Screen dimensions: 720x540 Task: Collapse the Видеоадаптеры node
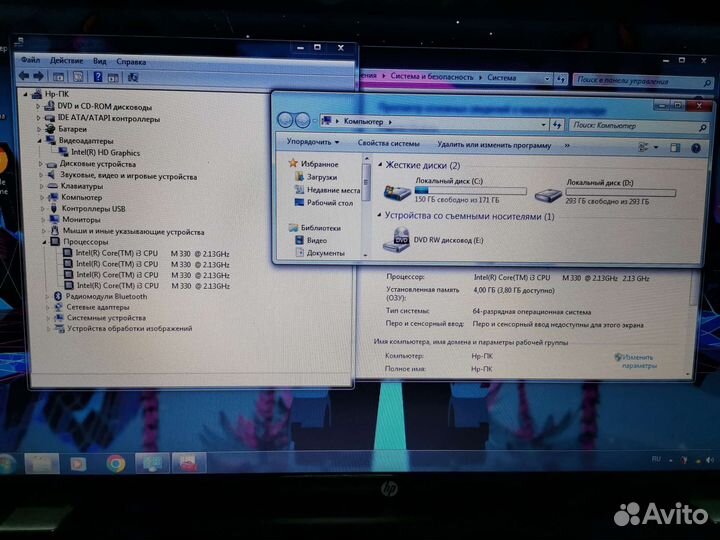point(39,141)
